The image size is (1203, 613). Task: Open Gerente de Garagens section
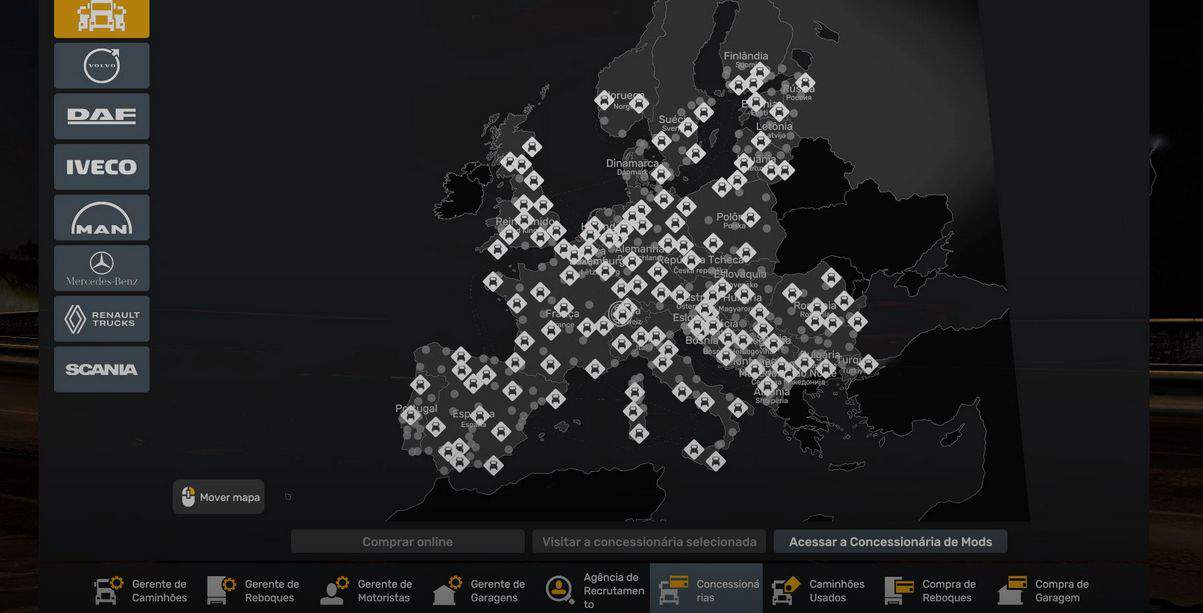pyautogui.click(x=480, y=590)
